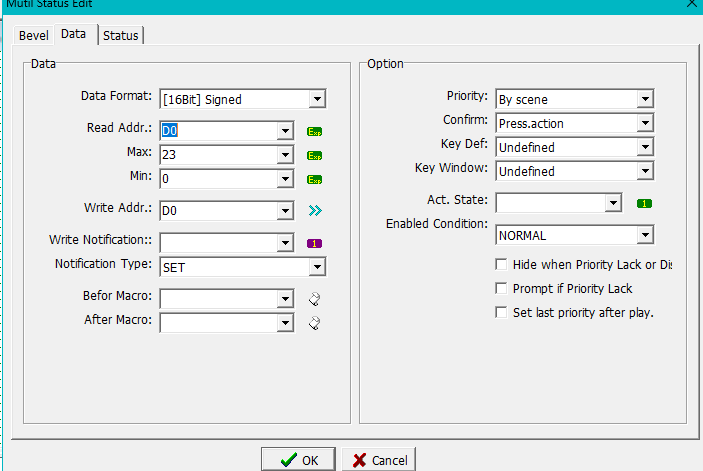The width and height of the screenshot is (703, 471).
Task: Open the Data Format dropdown
Action: (x=316, y=99)
